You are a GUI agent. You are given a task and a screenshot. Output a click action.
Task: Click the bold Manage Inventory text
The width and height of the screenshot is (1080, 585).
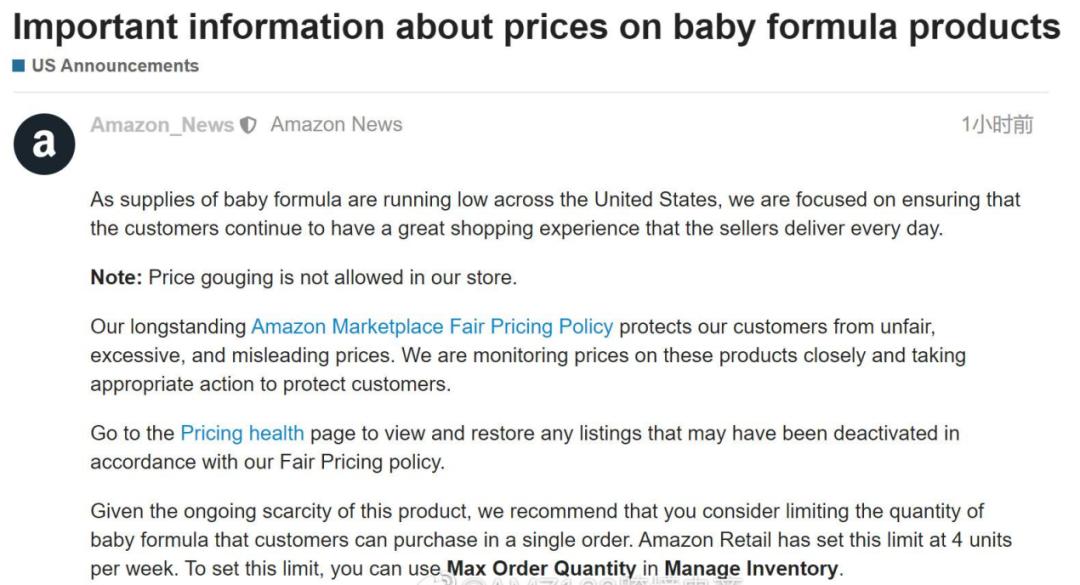pyautogui.click(x=751, y=569)
